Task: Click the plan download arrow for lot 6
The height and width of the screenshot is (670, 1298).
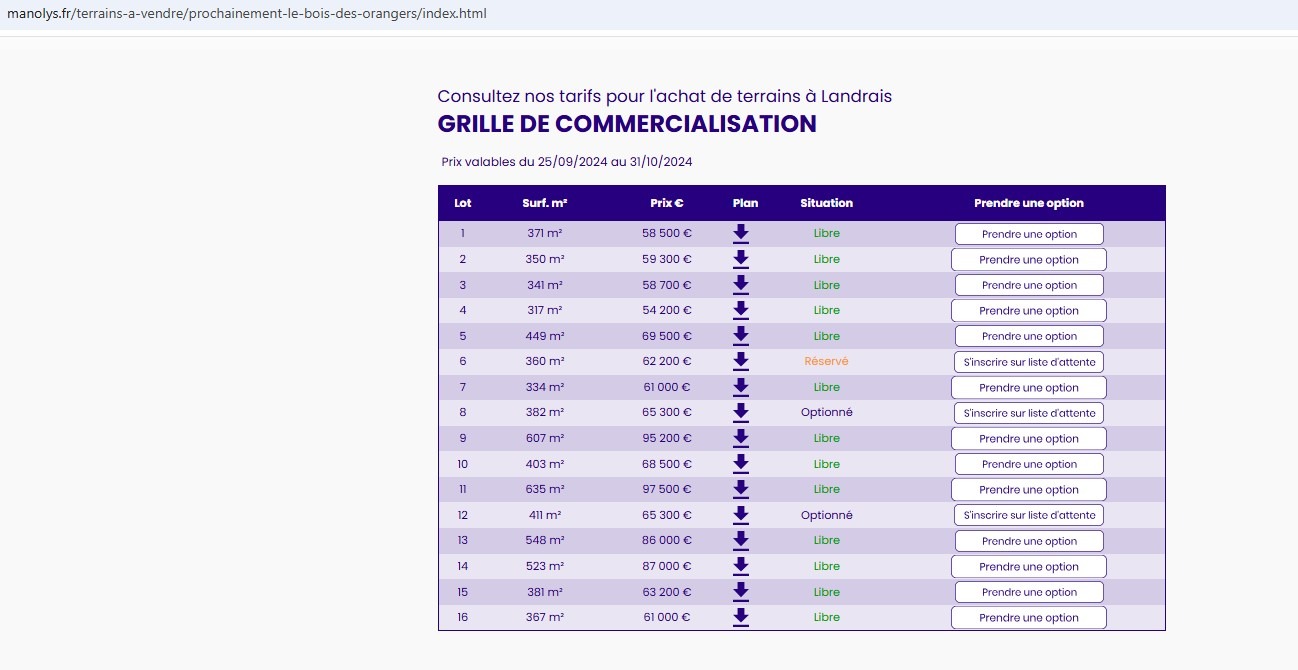Action: 740,361
